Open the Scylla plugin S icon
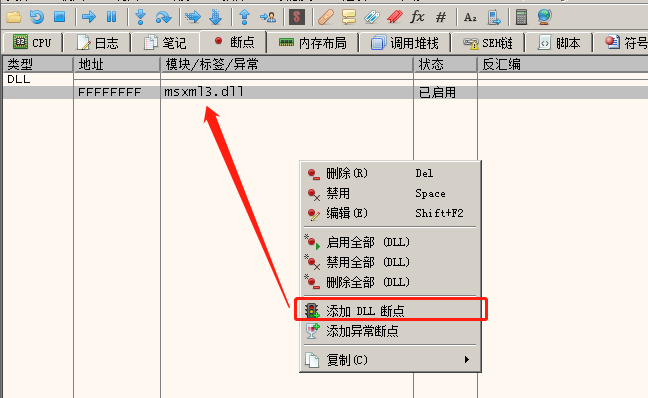This screenshot has height=398, width=648. 297,17
